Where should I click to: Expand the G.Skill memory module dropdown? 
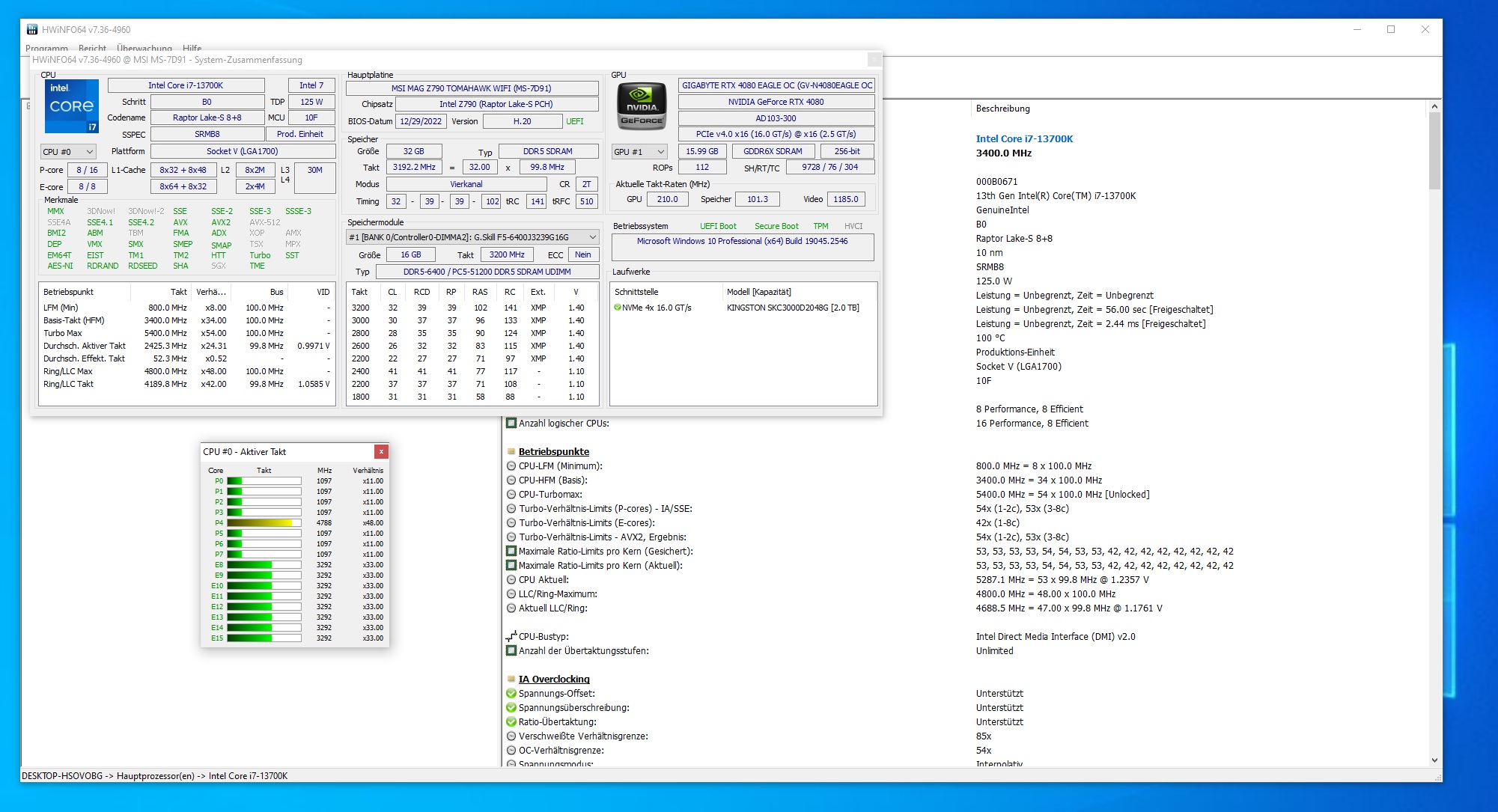[592, 237]
